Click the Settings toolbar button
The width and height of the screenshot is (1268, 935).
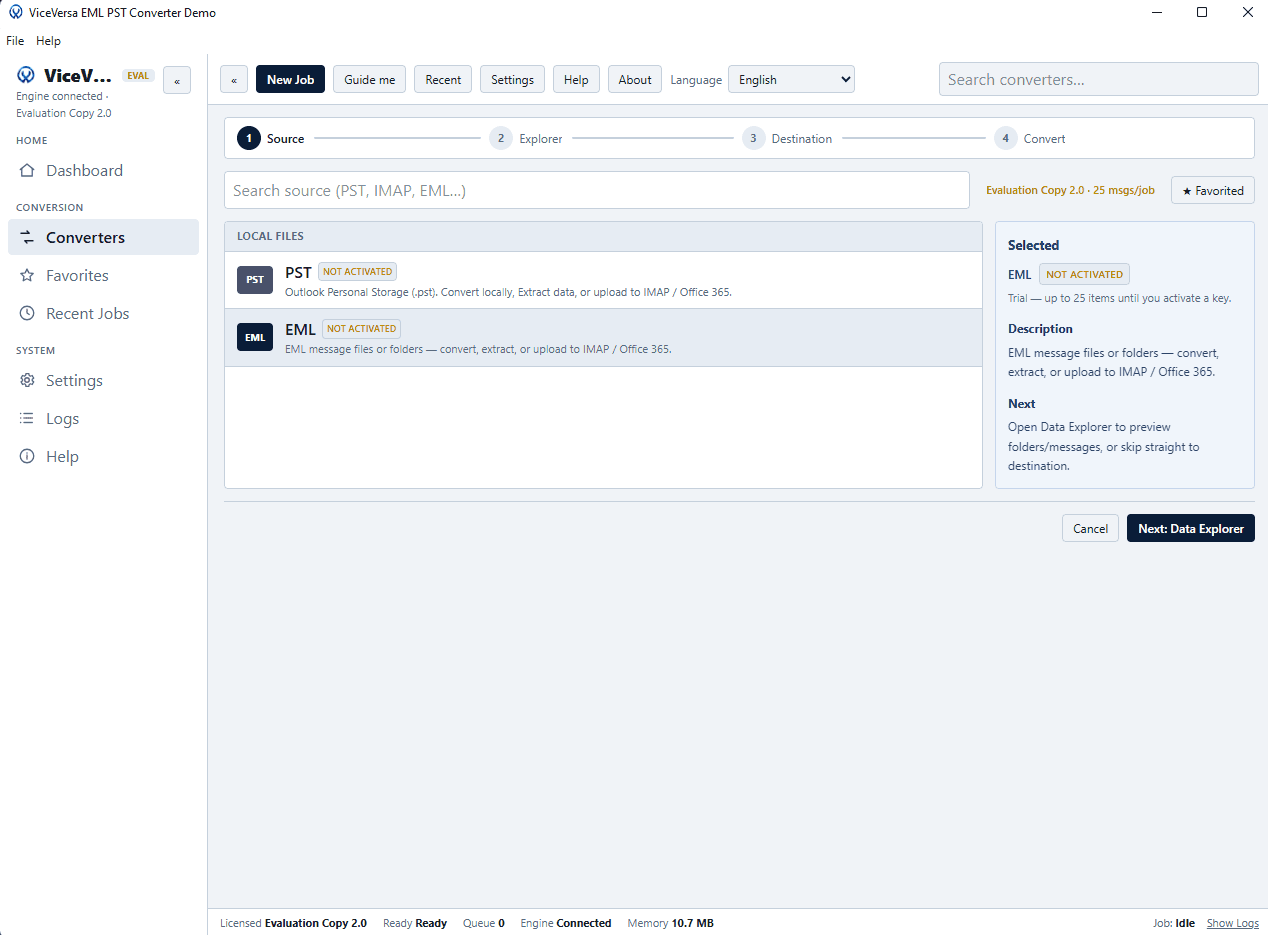pyautogui.click(x=512, y=80)
